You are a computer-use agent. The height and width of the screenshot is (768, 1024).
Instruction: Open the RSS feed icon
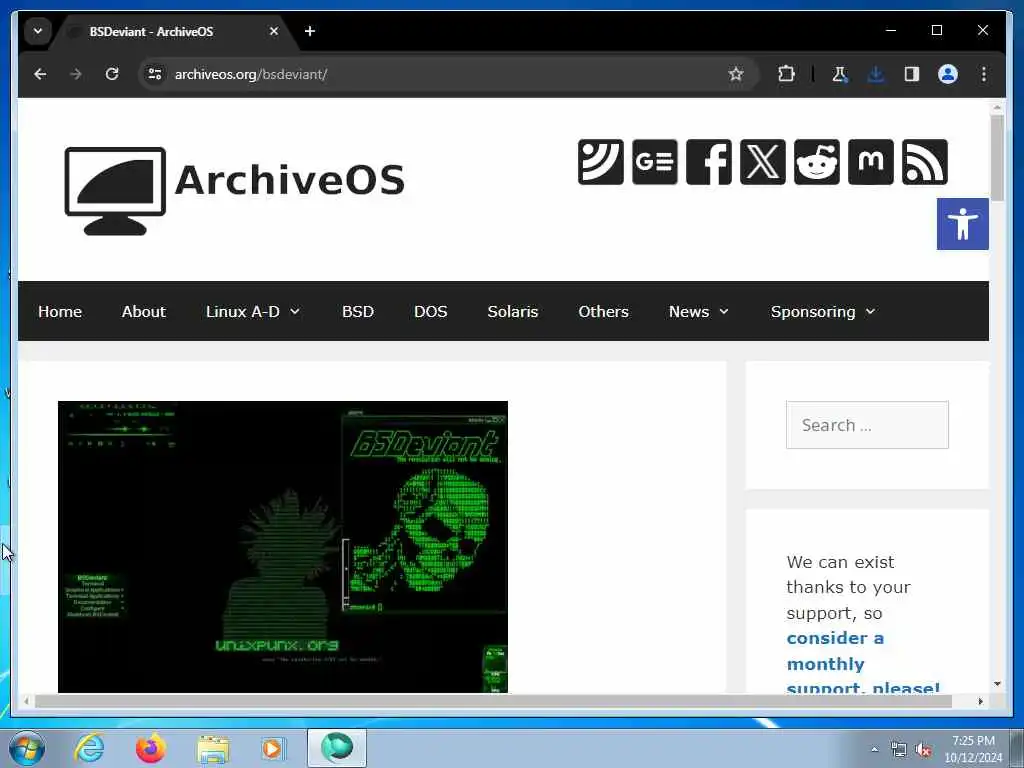click(925, 161)
